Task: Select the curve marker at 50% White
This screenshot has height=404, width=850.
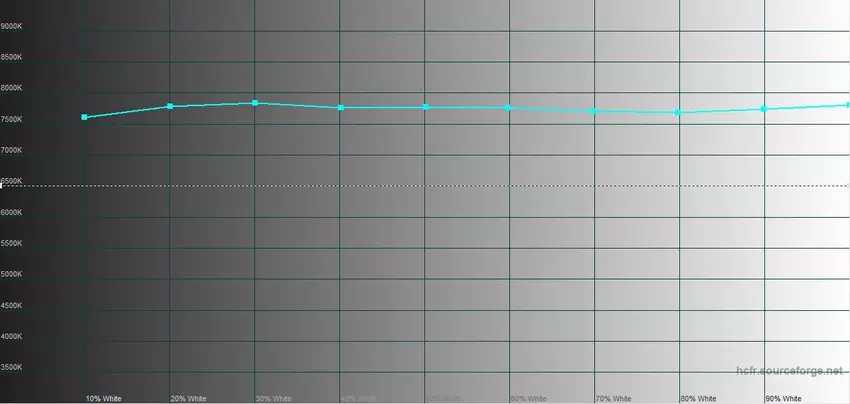Action: 425,107
